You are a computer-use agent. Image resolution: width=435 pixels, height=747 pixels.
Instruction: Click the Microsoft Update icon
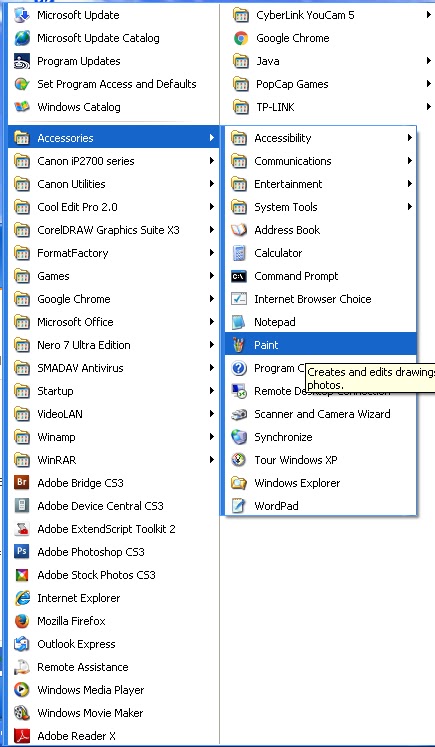pos(22,15)
